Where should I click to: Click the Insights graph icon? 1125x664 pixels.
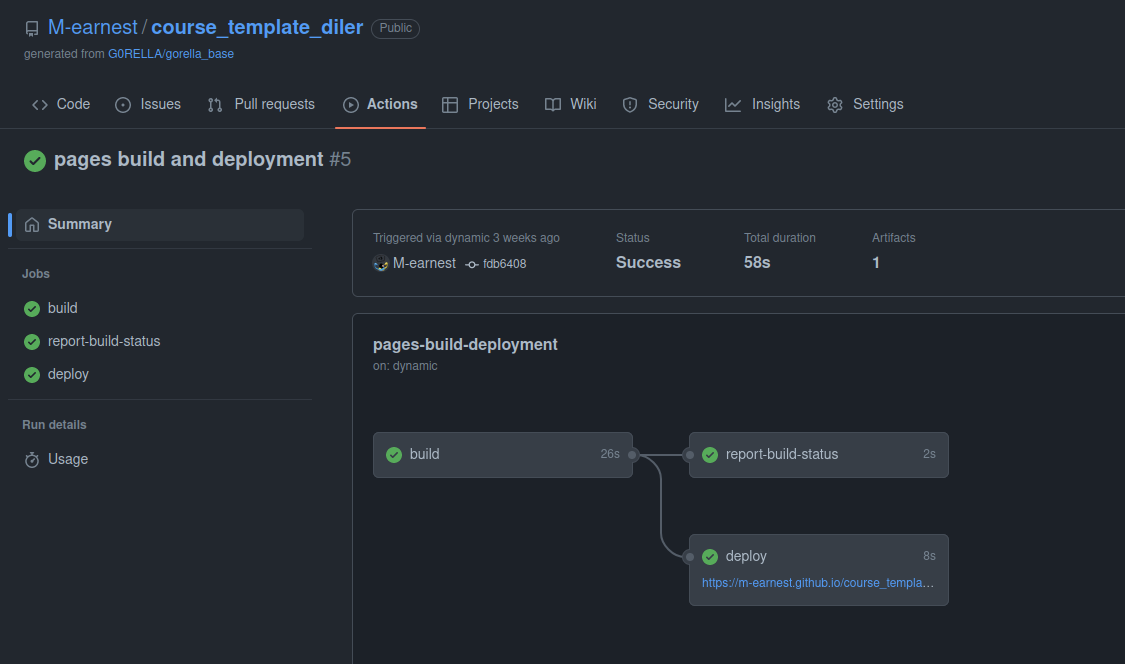[733, 105]
